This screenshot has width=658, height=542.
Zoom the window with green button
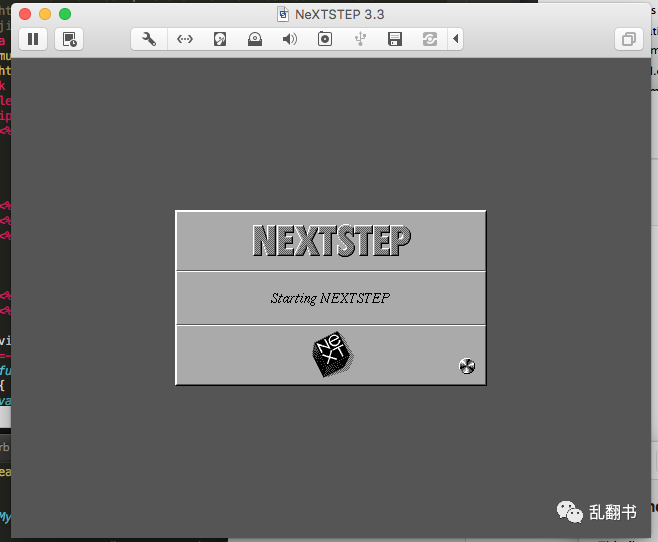click(65, 14)
